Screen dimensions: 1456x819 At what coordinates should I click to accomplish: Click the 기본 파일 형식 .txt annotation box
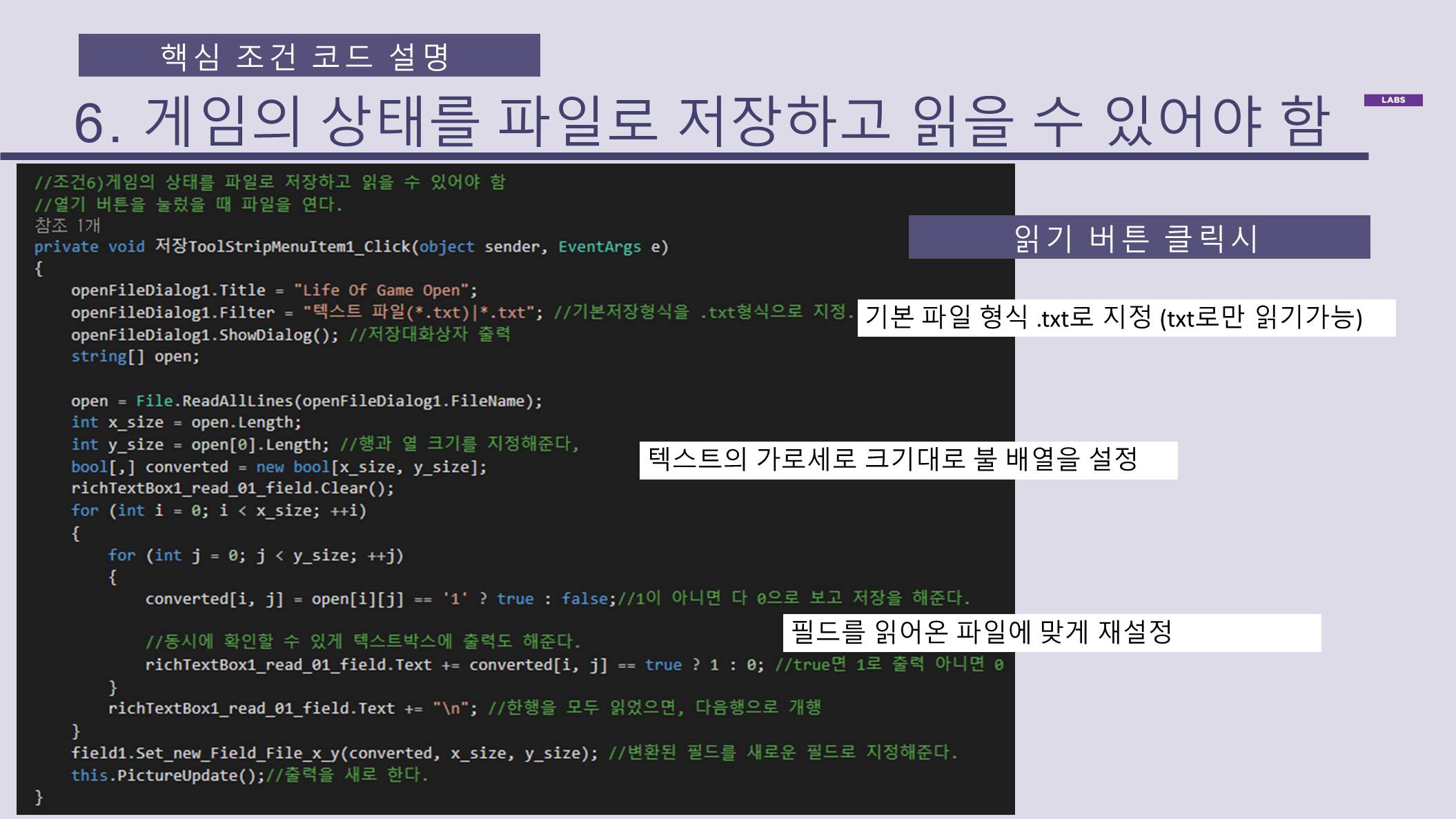(1125, 318)
